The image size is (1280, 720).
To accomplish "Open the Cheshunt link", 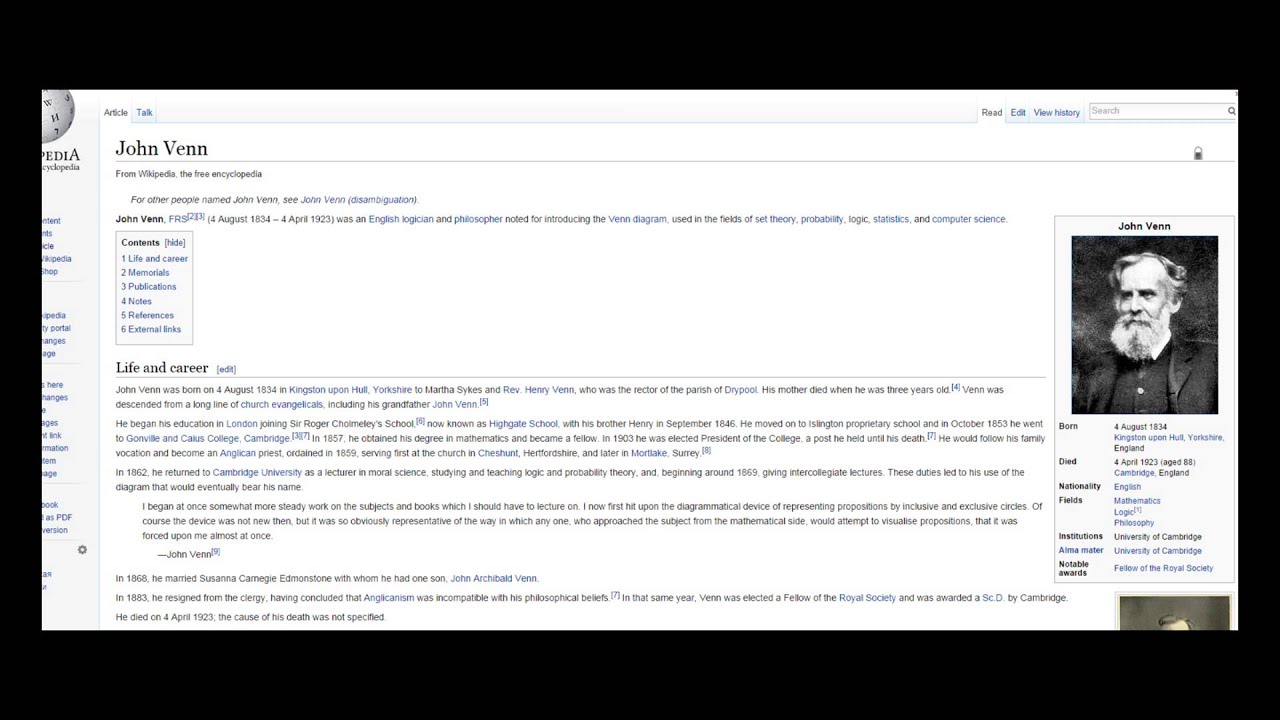I will point(498,453).
